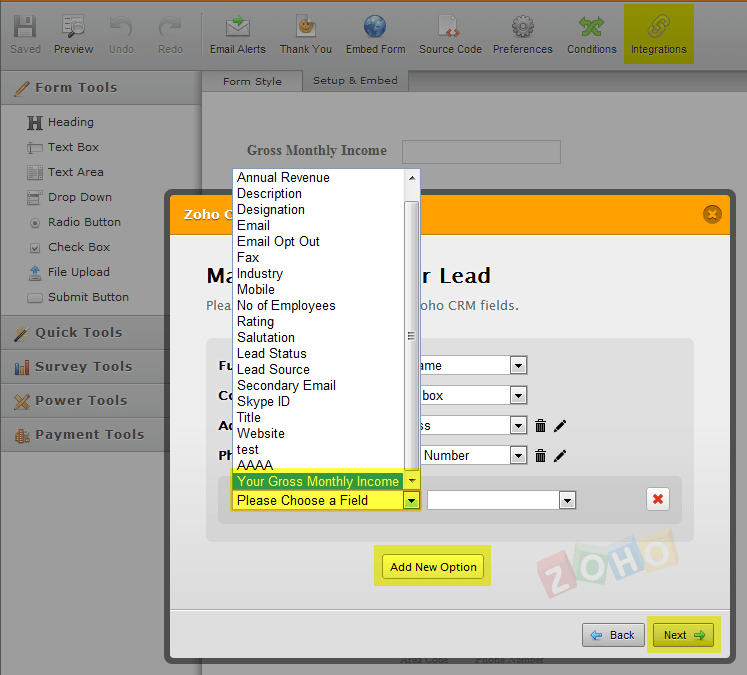Add a Heading element to form
Viewport: 747px width, 675px height.
(x=60, y=122)
